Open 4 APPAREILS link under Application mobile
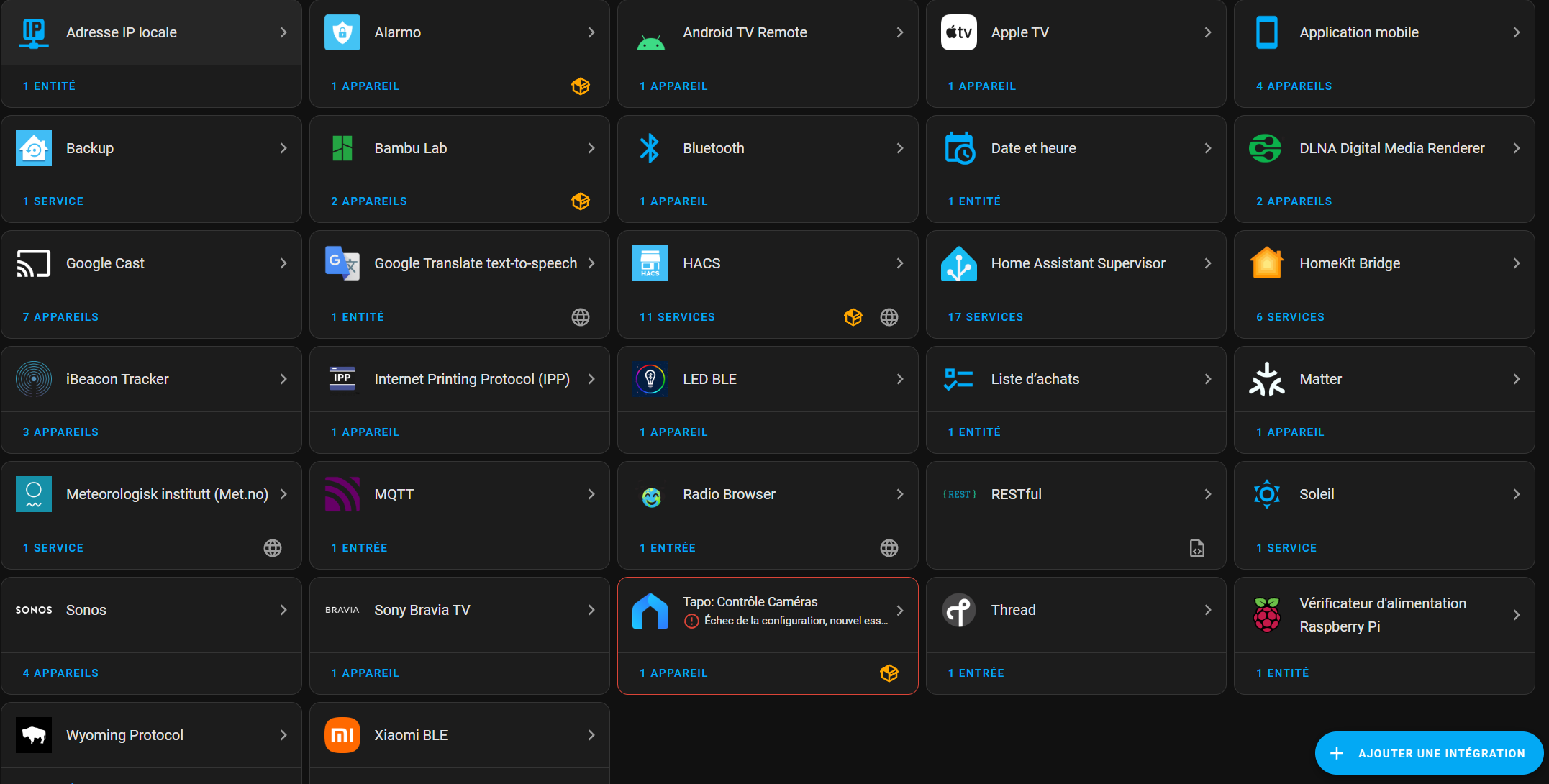The width and height of the screenshot is (1549, 784). [1294, 86]
